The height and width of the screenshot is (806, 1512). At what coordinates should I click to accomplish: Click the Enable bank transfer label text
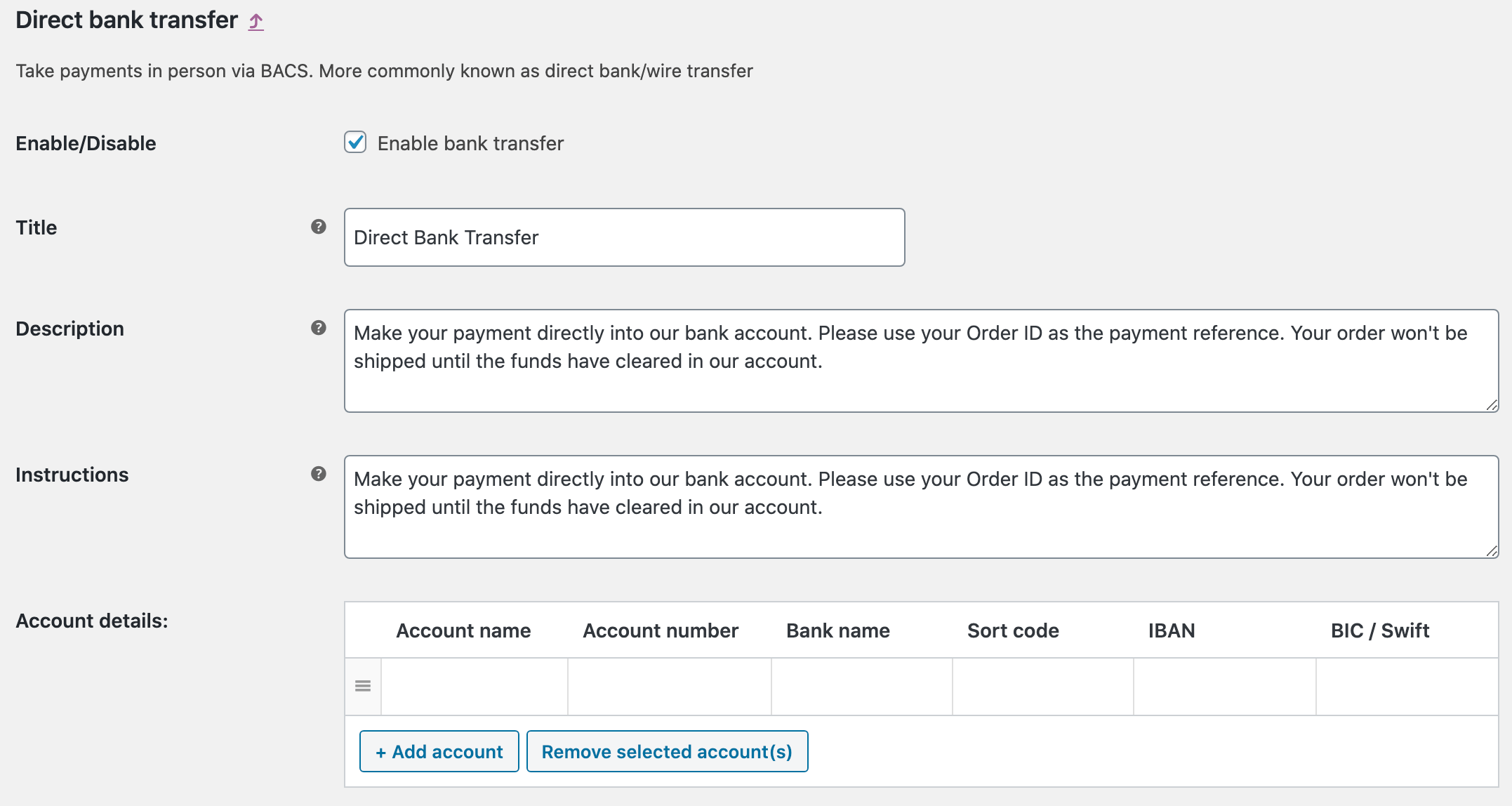[470, 143]
